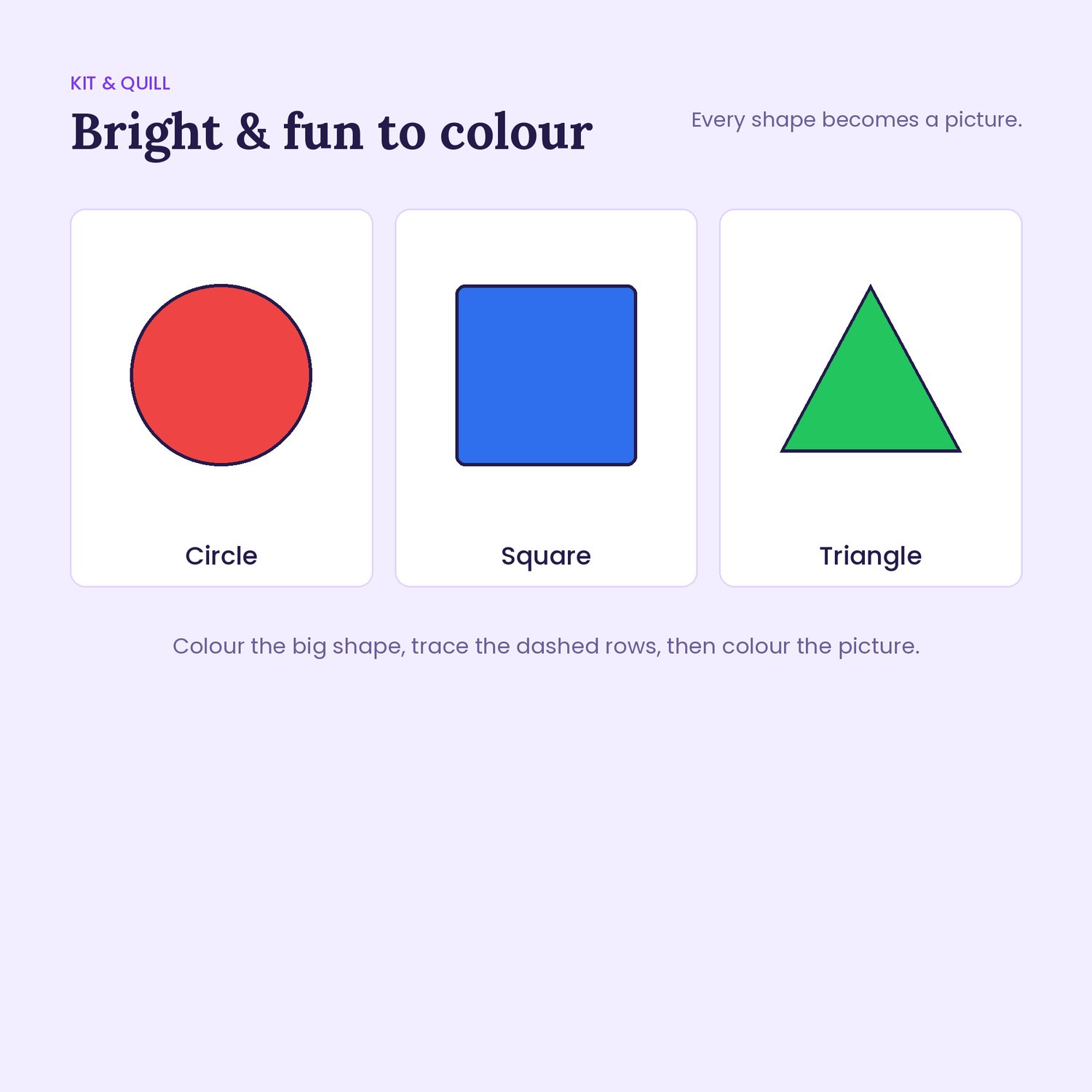The width and height of the screenshot is (1092, 1092).
Task: Open the Circle card
Action: (221, 398)
